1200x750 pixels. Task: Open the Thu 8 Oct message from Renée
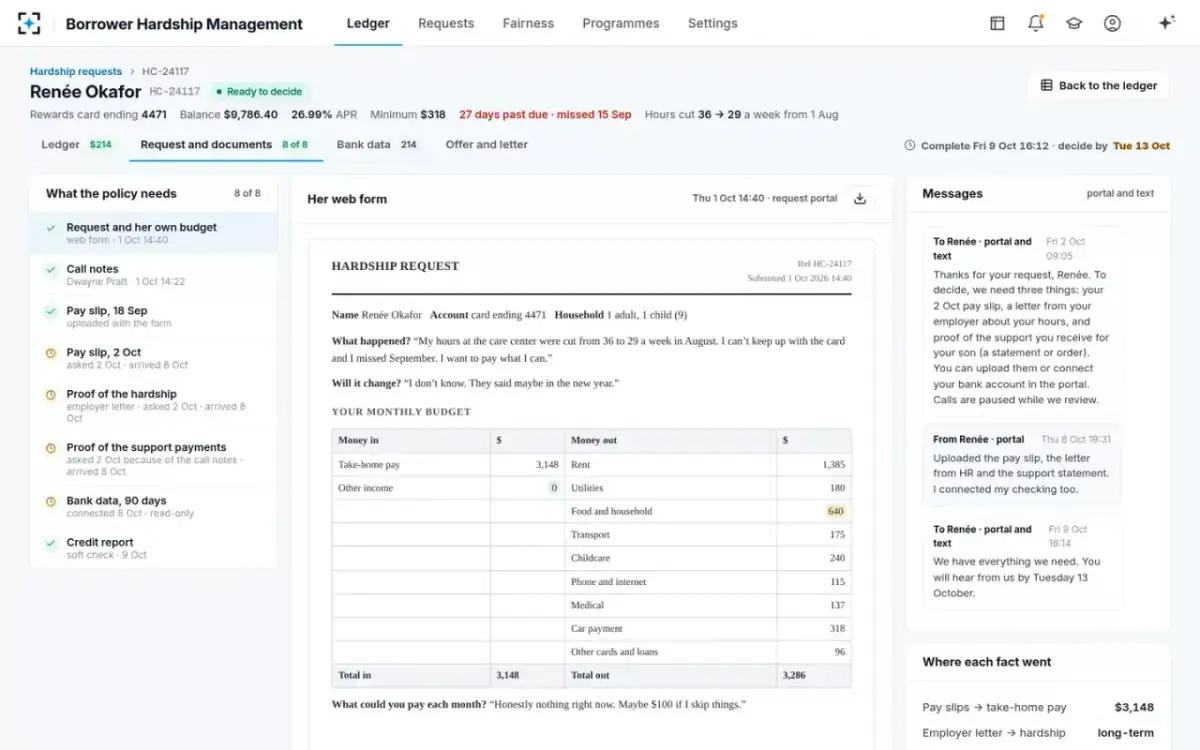tap(1022, 466)
